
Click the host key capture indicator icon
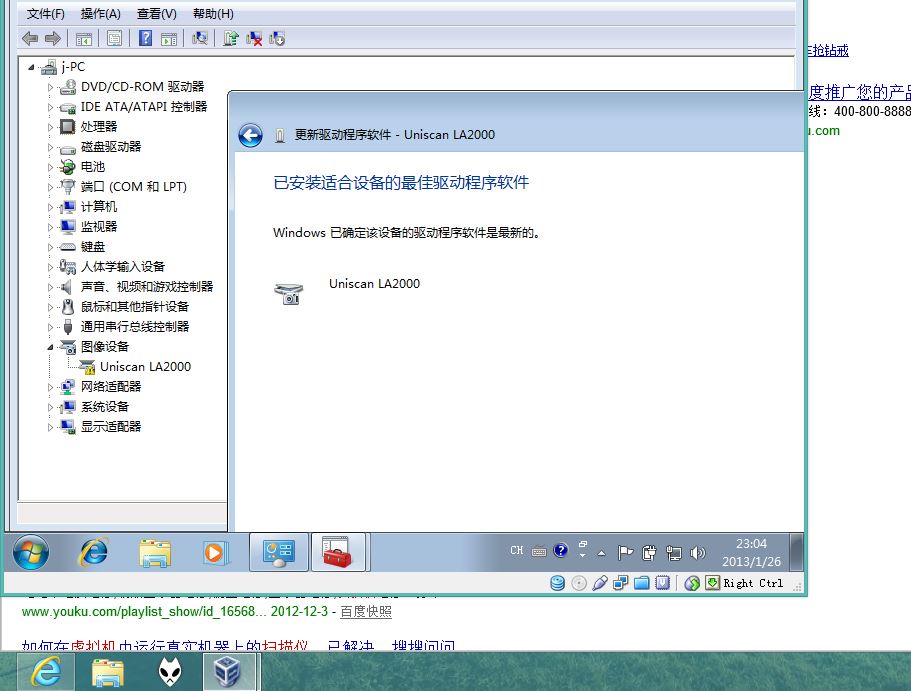point(712,583)
